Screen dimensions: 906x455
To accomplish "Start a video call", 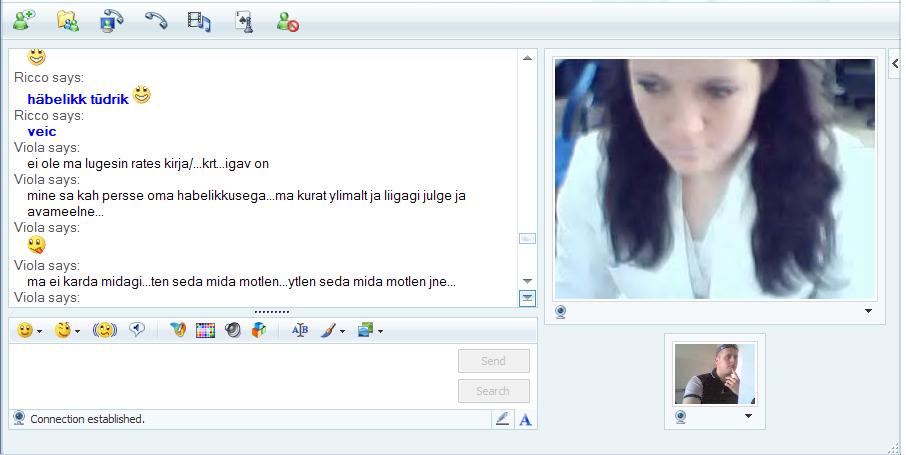I will pyautogui.click(x=111, y=21).
